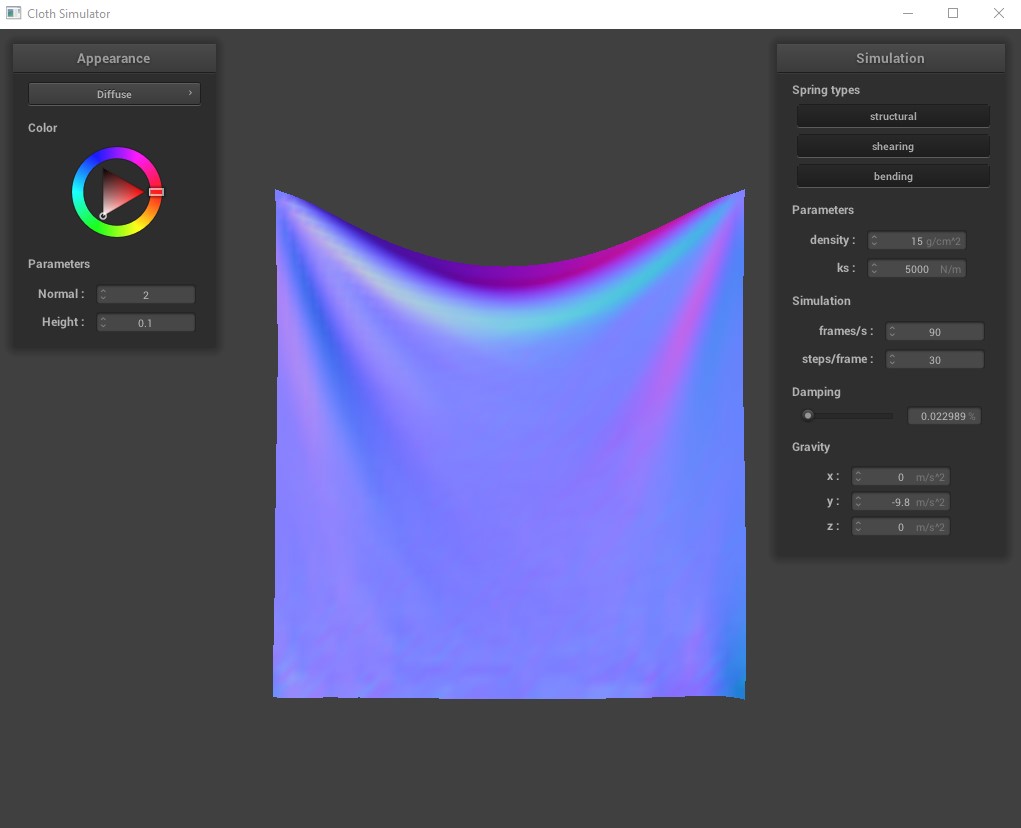Maximize the Cloth Simulator window
Screen dimensions: 1021x828
[x=953, y=13]
